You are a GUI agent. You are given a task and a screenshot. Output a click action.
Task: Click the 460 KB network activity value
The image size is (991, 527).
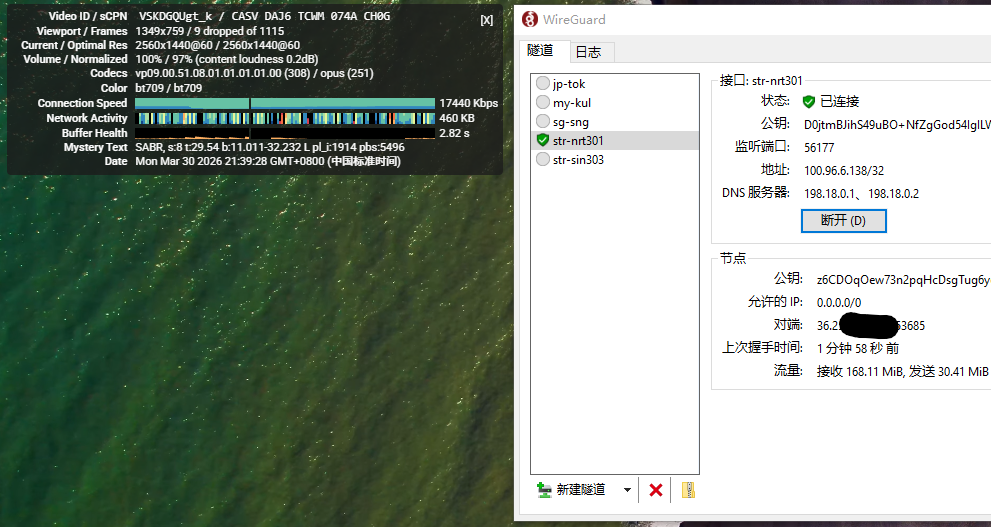tap(457, 118)
